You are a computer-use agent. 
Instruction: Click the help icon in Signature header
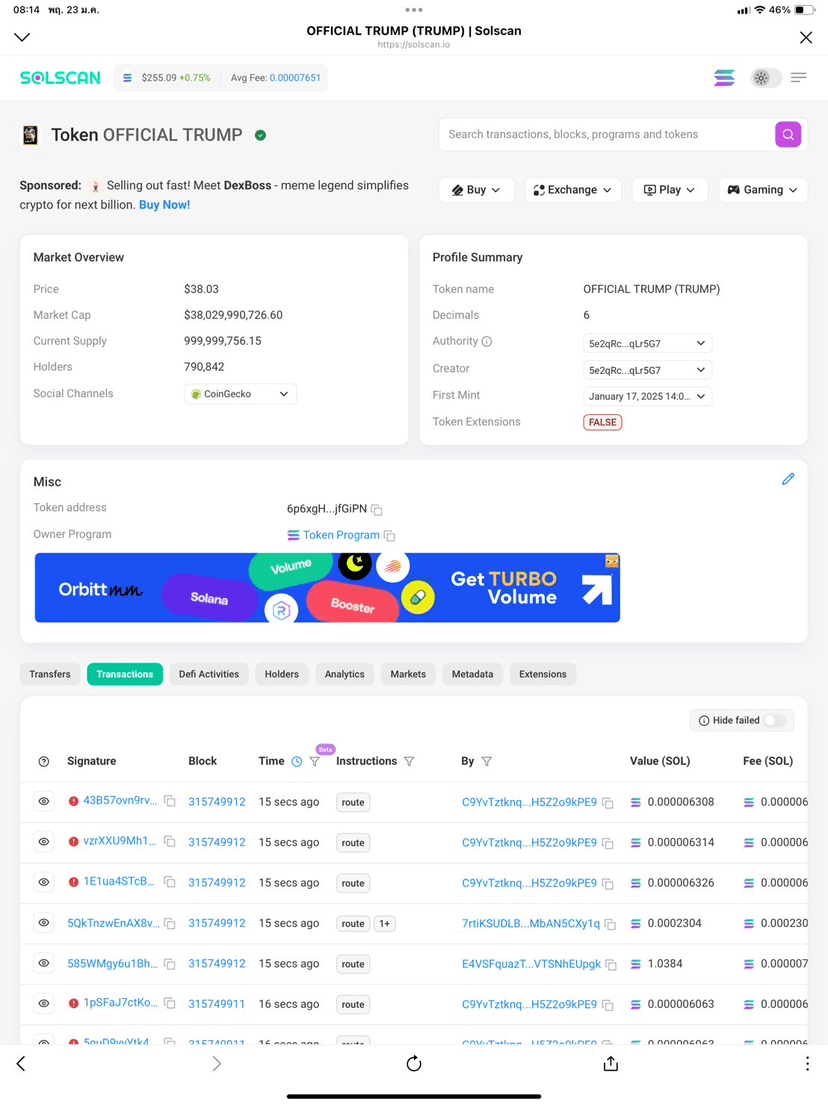(44, 761)
